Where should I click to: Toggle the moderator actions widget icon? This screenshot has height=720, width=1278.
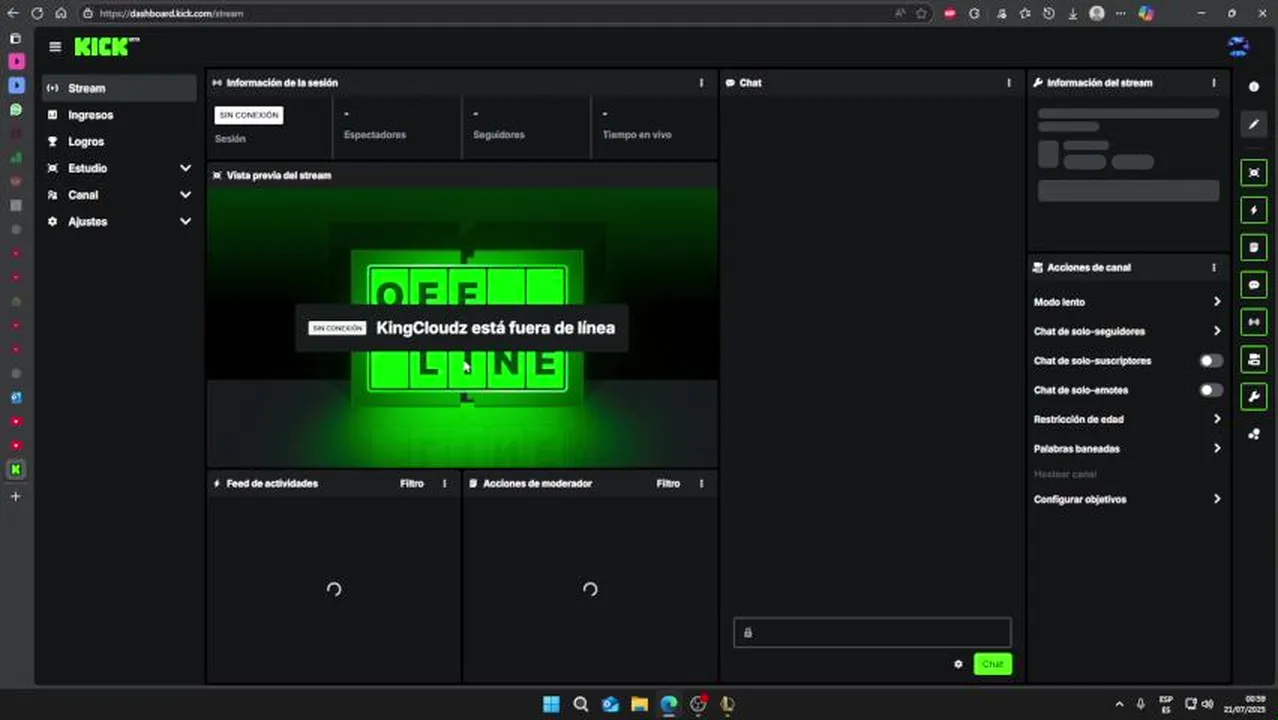pos(1254,247)
